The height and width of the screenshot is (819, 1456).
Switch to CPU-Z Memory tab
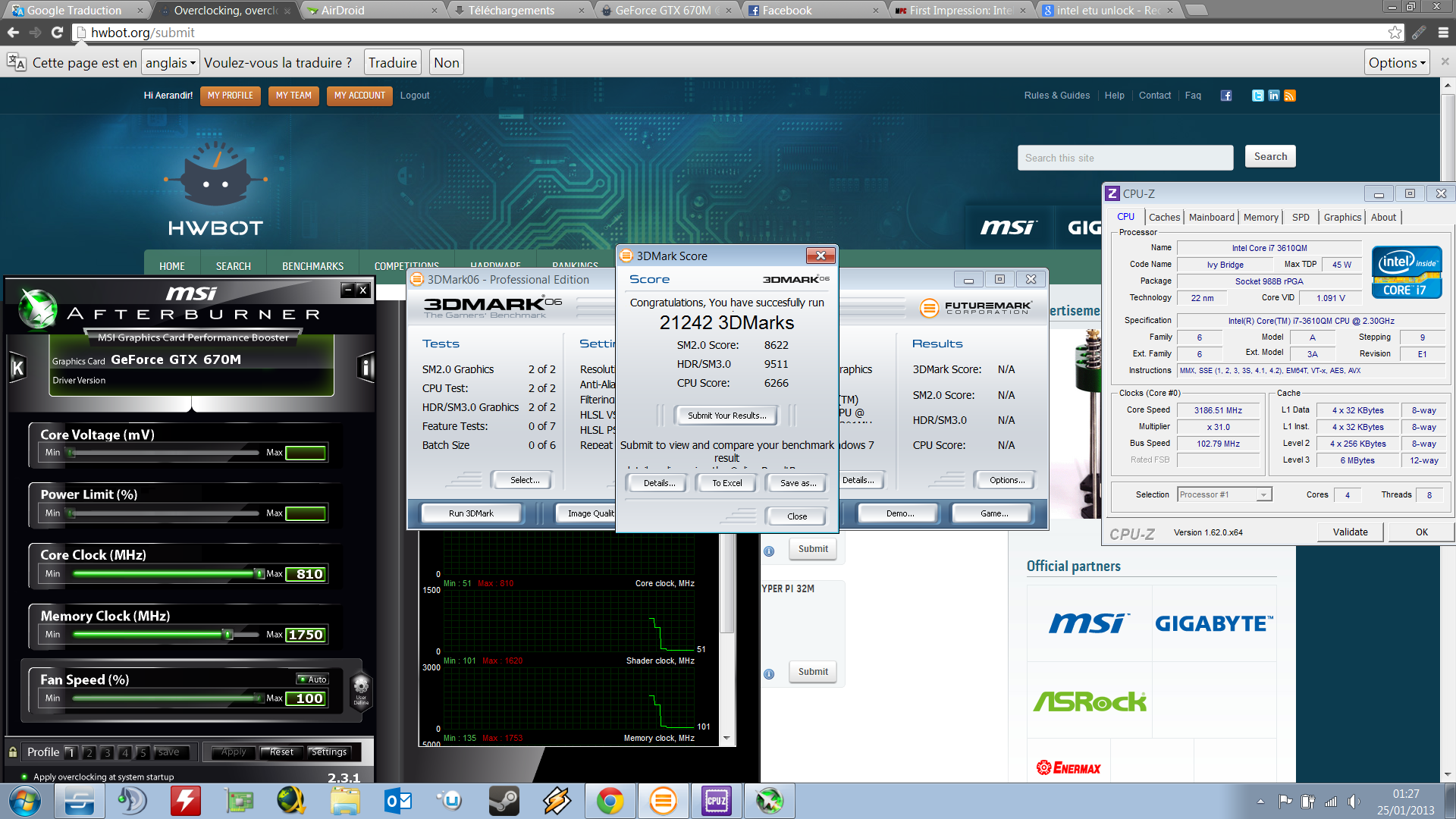pos(1260,217)
